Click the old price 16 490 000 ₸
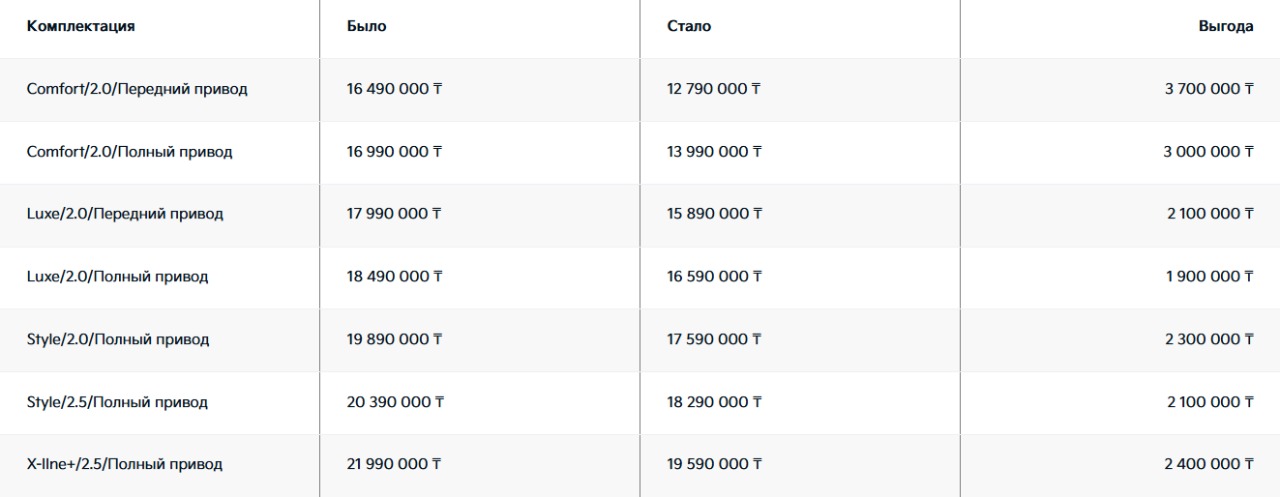The image size is (1280, 497). coord(395,89)
